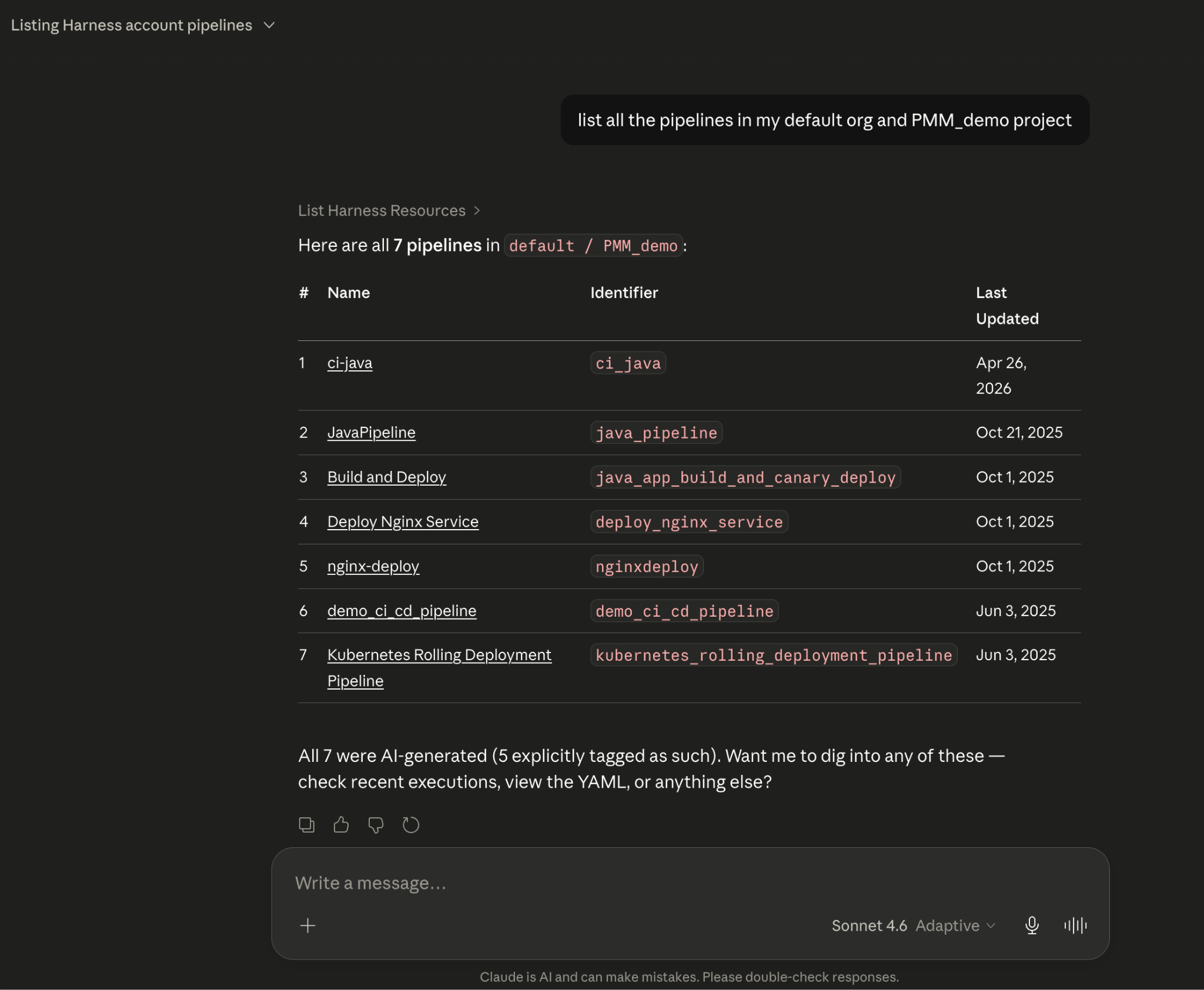Select the kubernetes_rolling_deployment_pipeline identifier
1204x990 pixels.
[774, 655]
